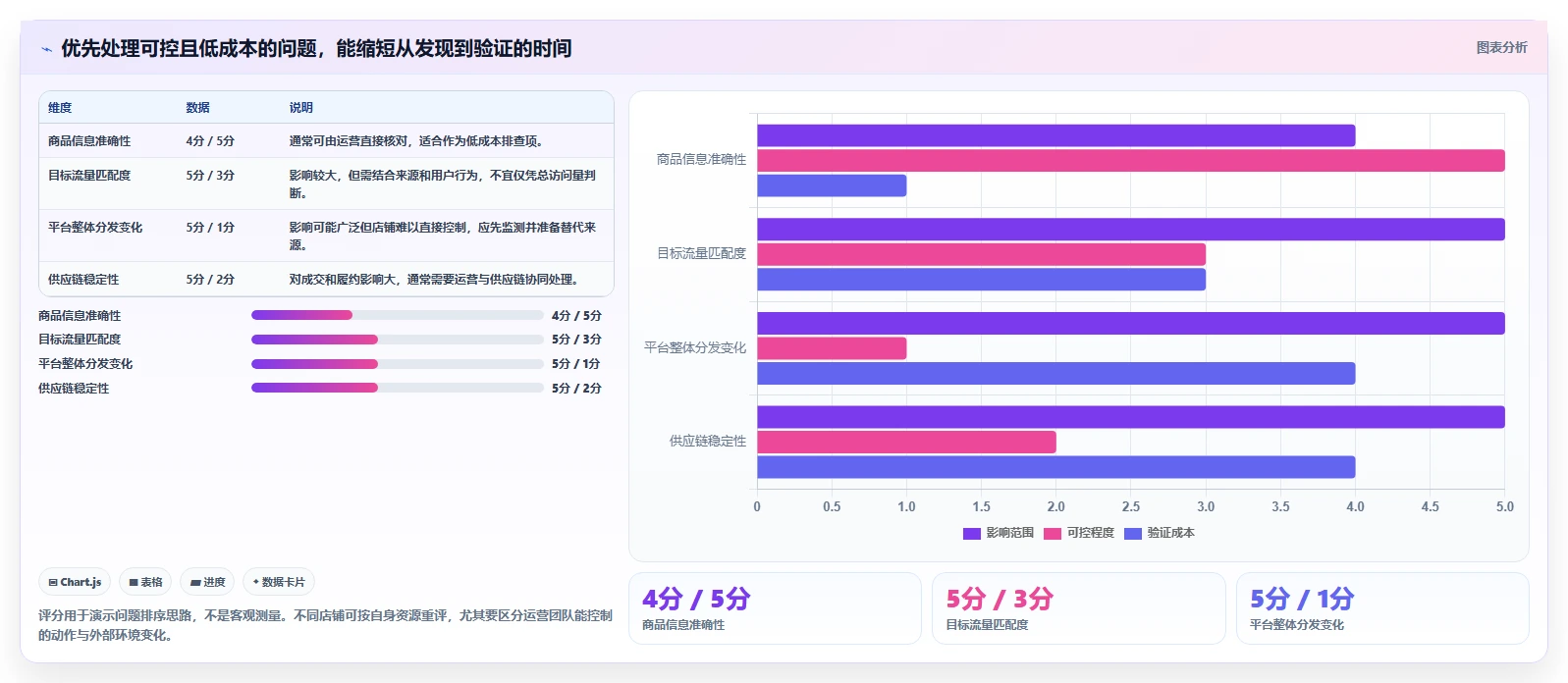This screenshot has width=1568, height=683.
Task: Click the 图表分析 label in the header
Action: tap(1501, 47)
